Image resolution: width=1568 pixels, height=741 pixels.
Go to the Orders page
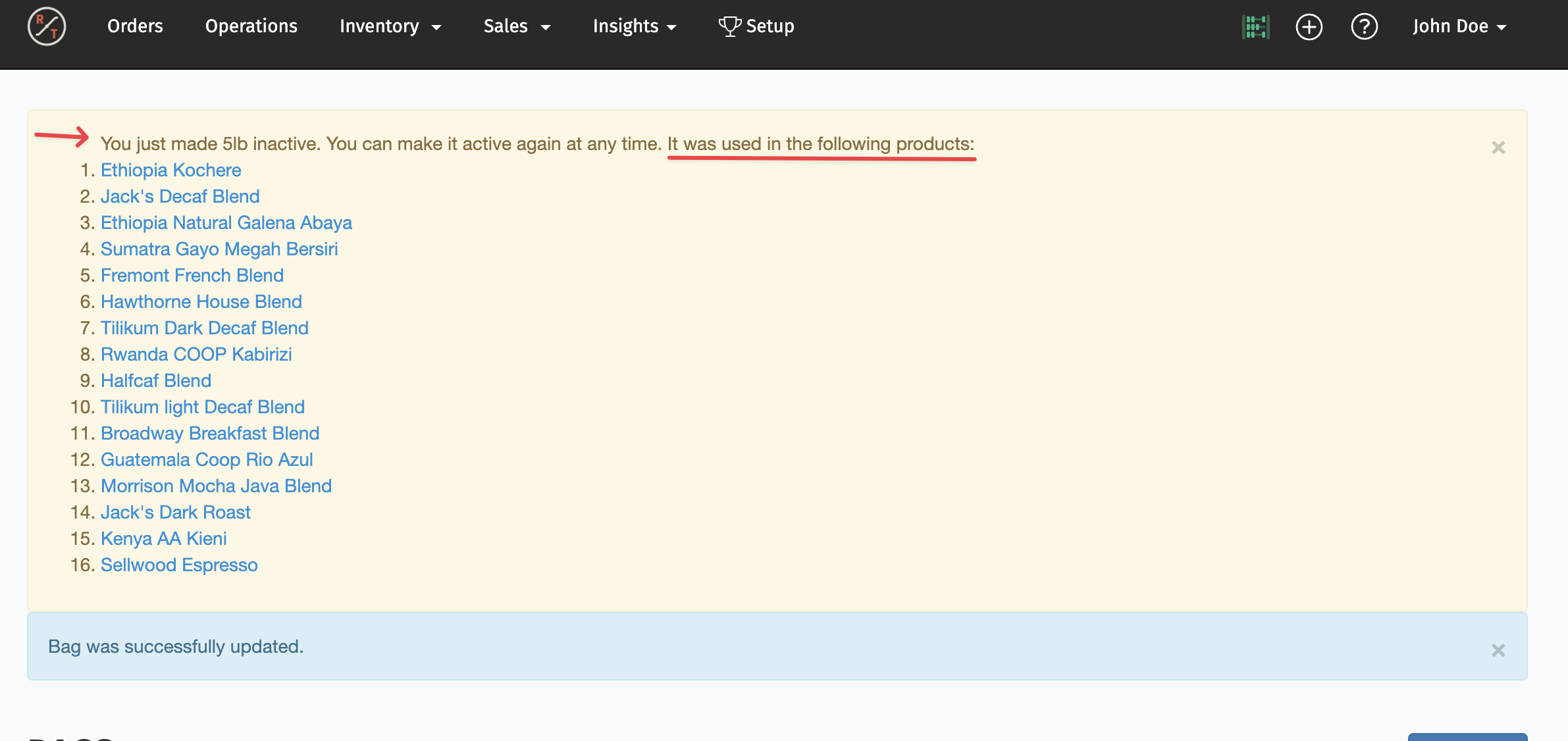(135, 26)
